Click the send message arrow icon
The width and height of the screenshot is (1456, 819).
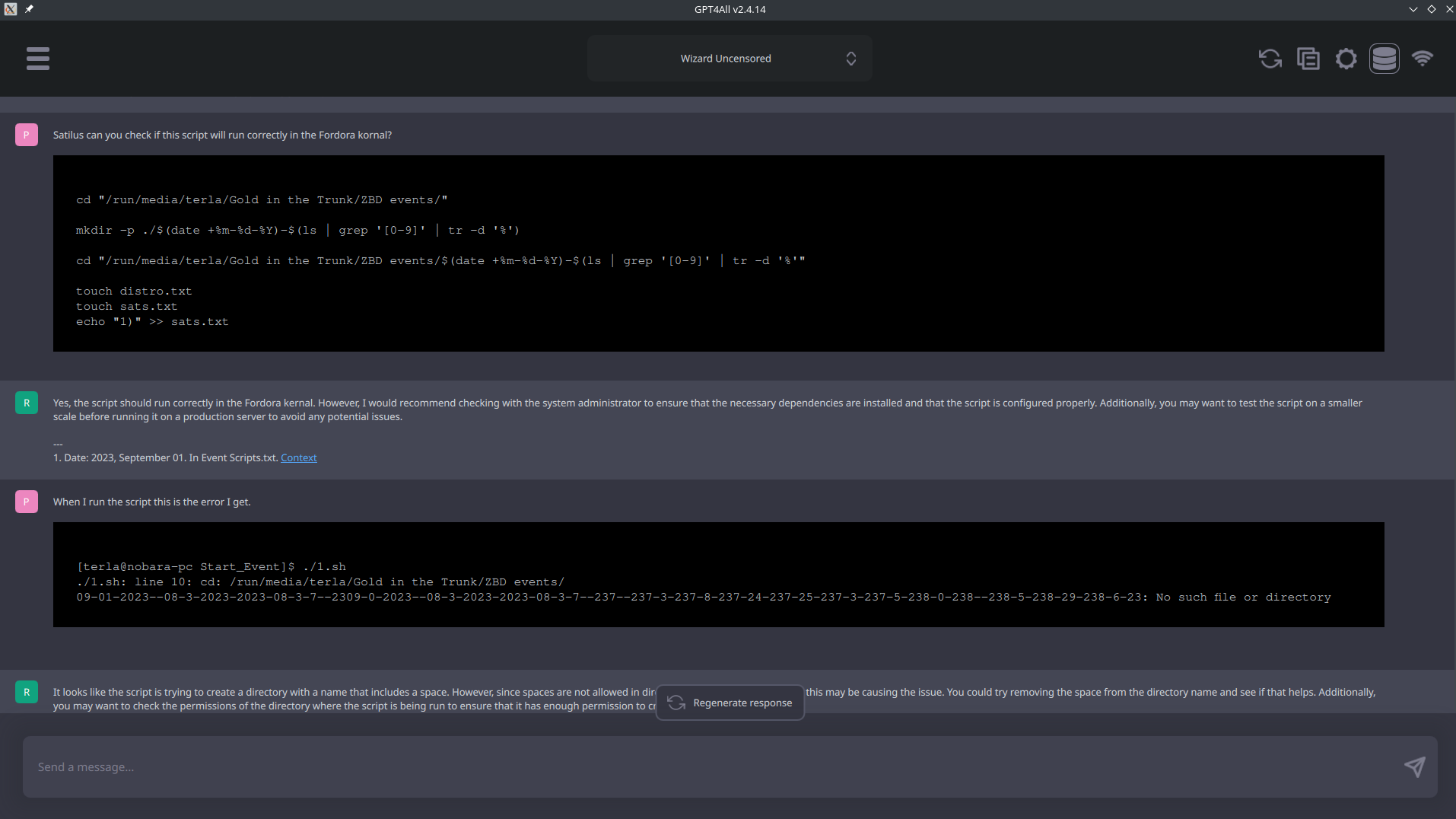(x=1414, y=766)
